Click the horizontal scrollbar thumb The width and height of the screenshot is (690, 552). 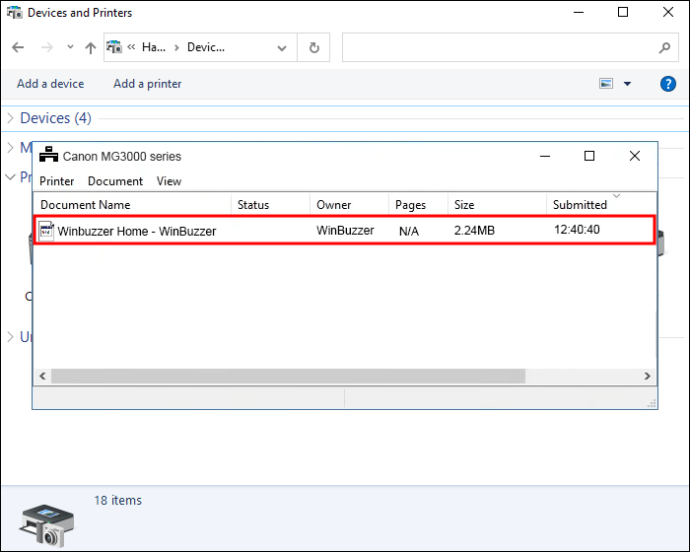288,376
